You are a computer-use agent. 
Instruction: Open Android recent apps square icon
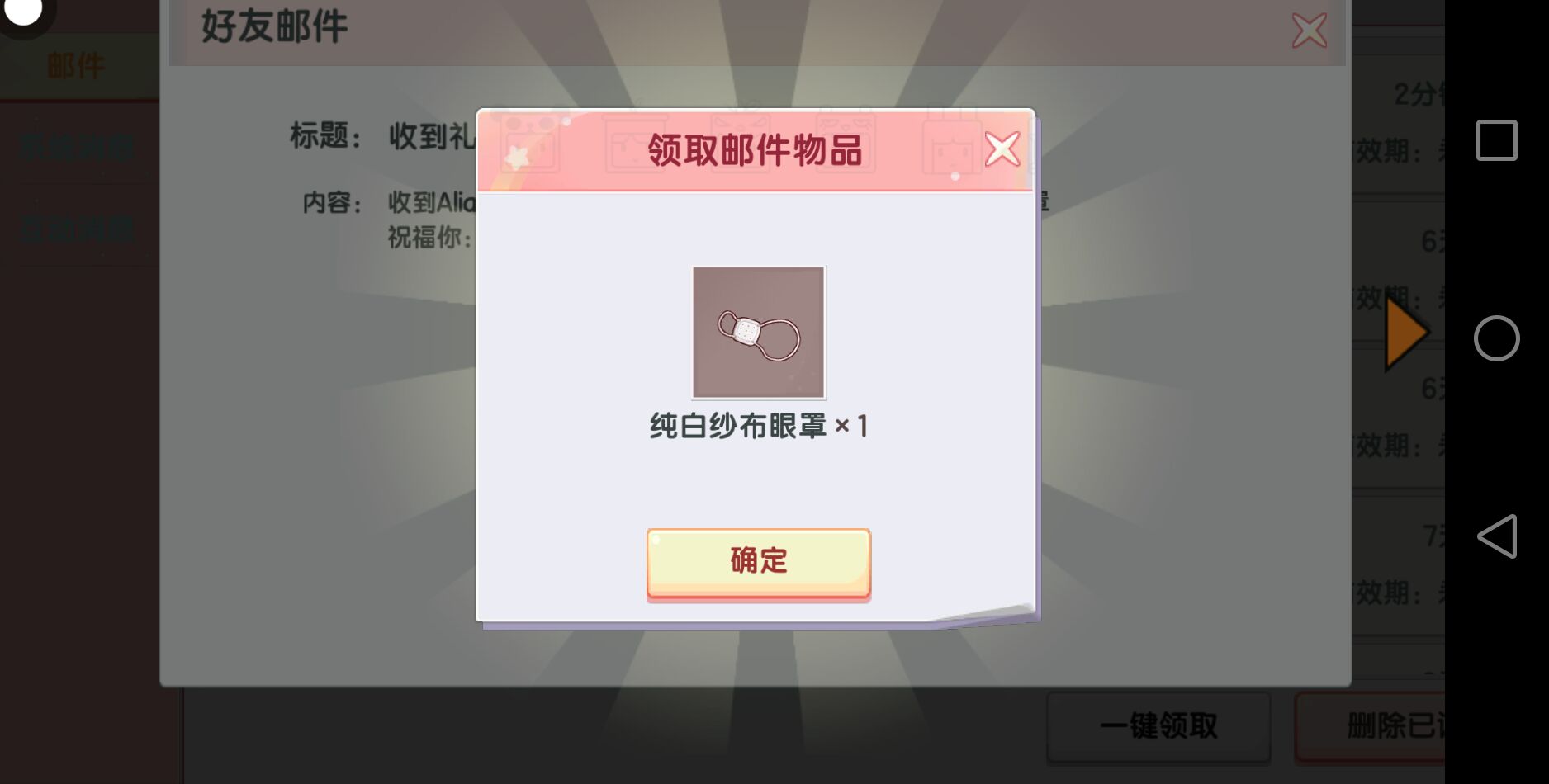coord(1496,140)
